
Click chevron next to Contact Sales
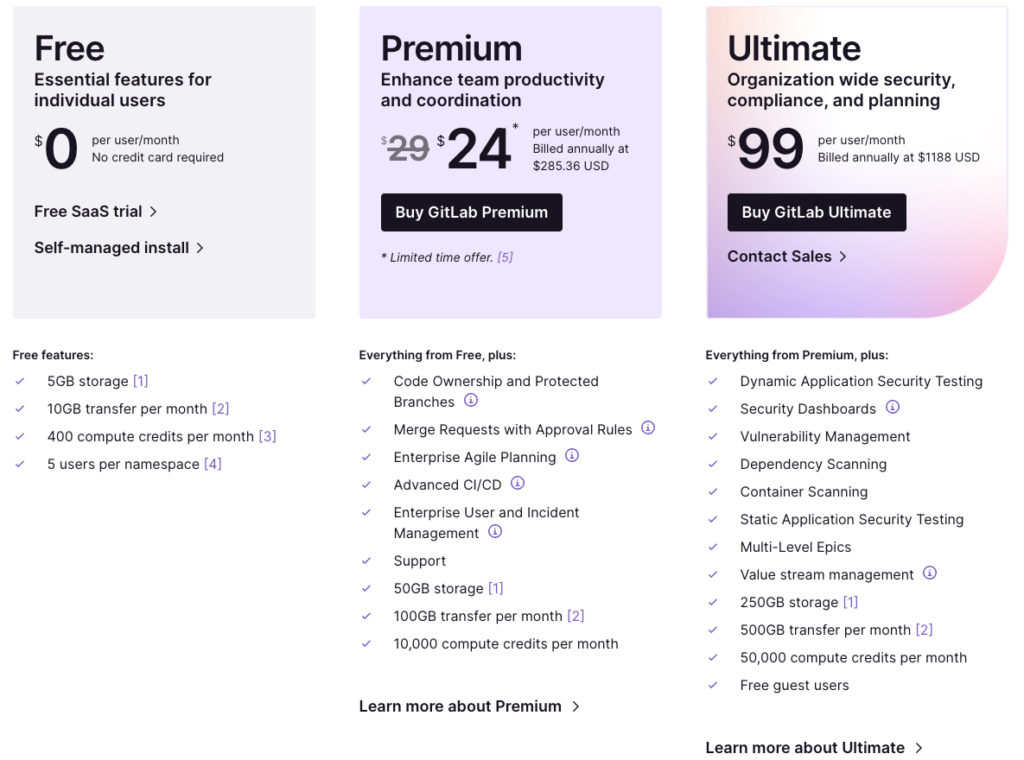pos(842,257)
